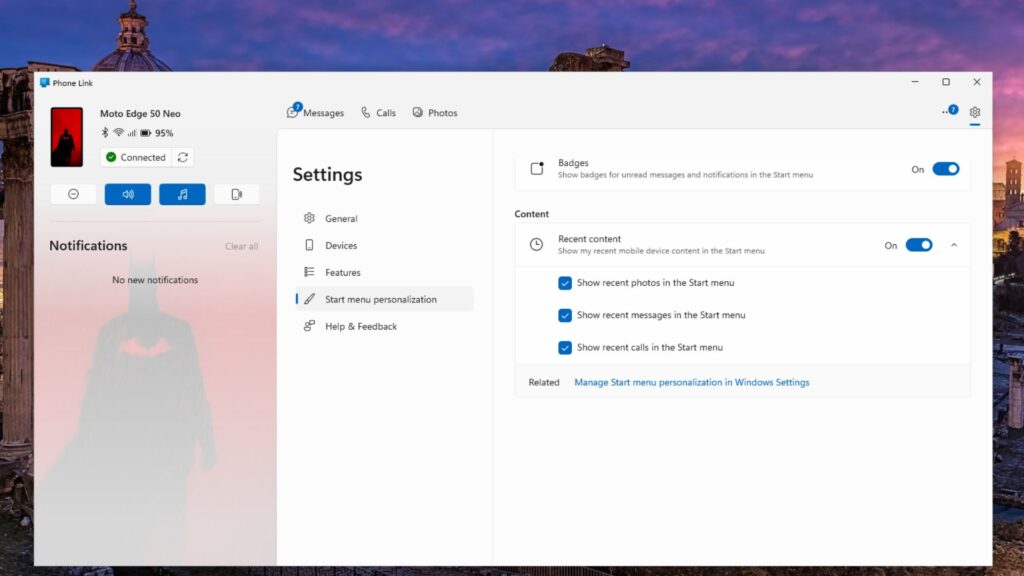Screen dimensions: 1024x576
Task: Turn off the Badges toggle
Action: [x=946, y=169]
